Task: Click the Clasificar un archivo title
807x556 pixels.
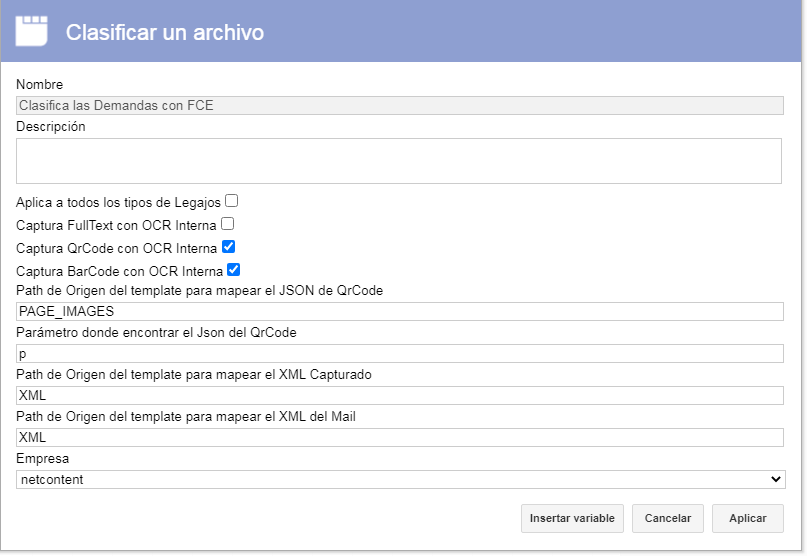Action: tap(165, 32)
